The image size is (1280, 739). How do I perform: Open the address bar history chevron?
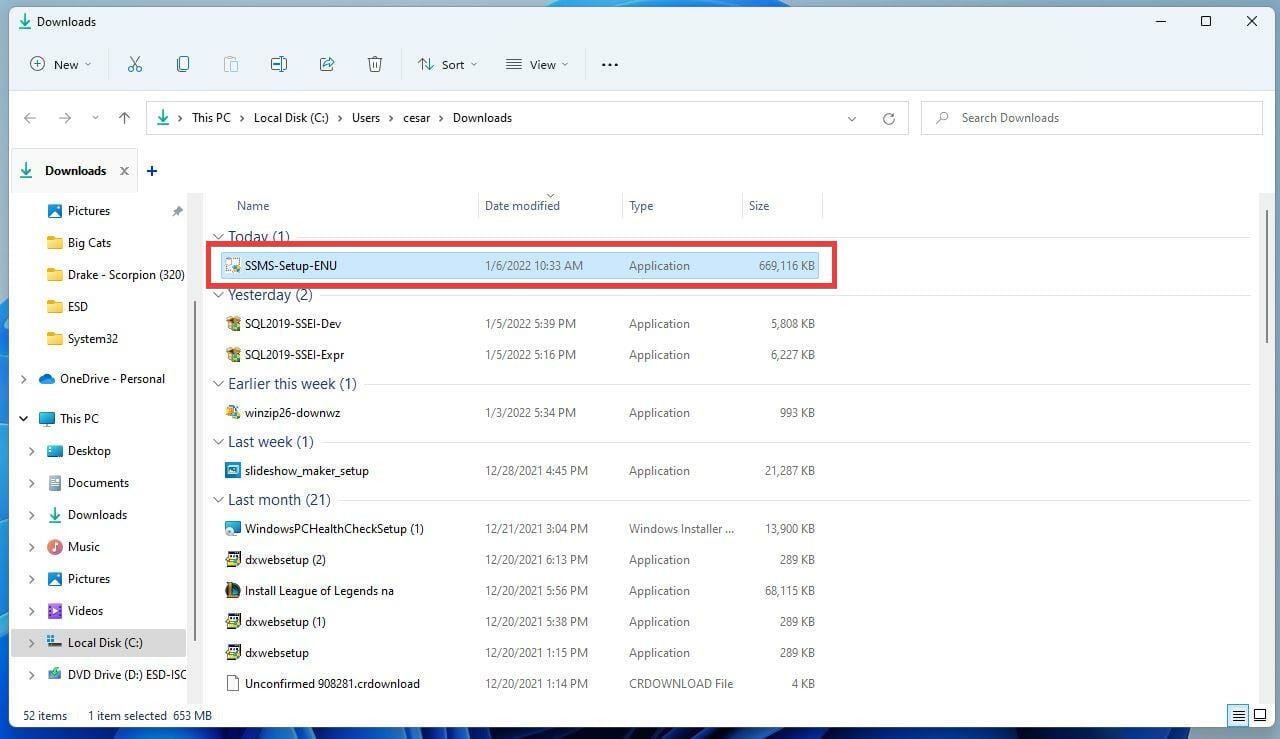852,117
